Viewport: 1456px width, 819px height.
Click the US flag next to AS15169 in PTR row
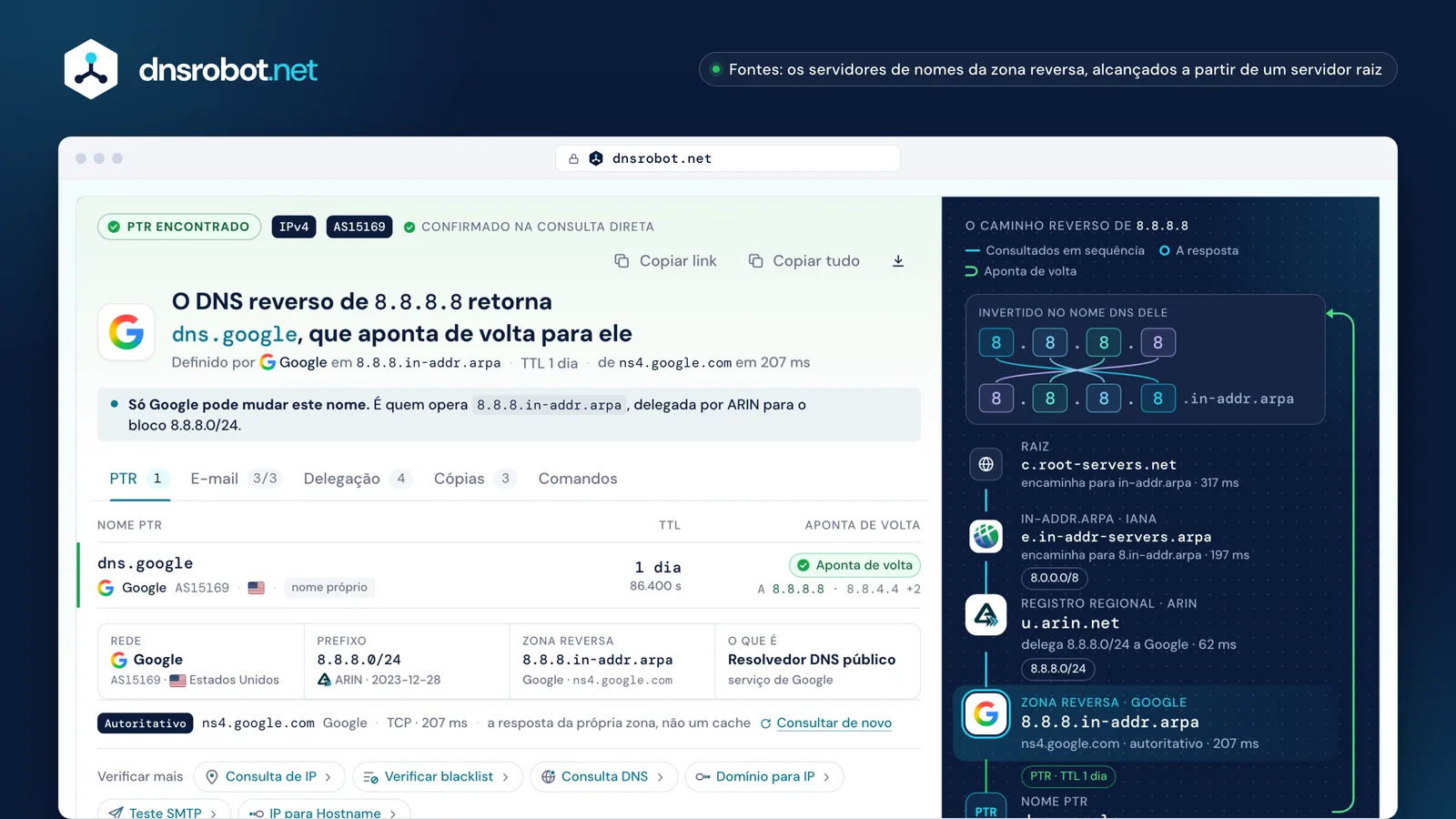click(257, 588)
